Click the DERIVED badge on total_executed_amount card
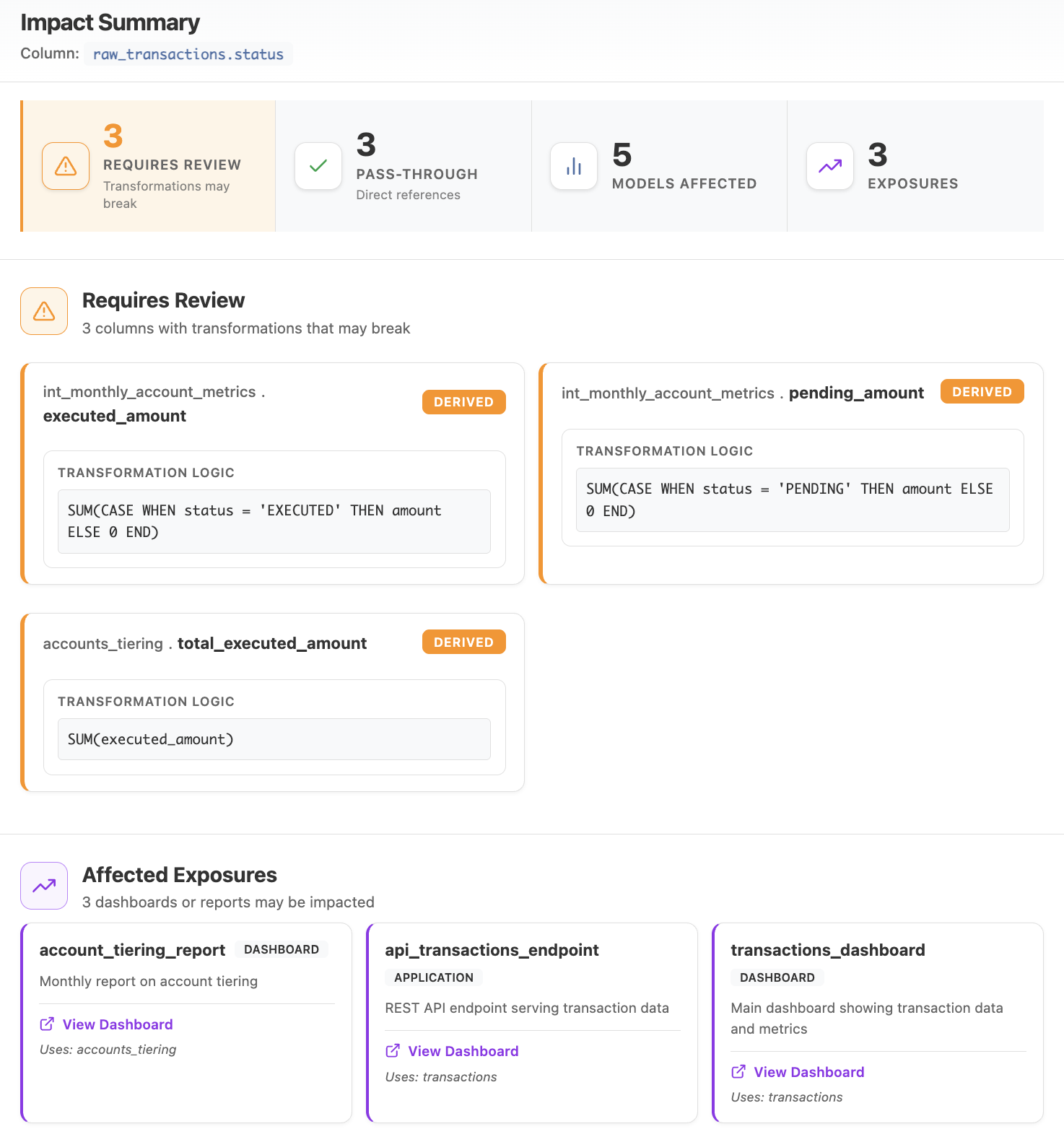The width and height of the screenshot is (1064, 1142). [x=463, y=642]
